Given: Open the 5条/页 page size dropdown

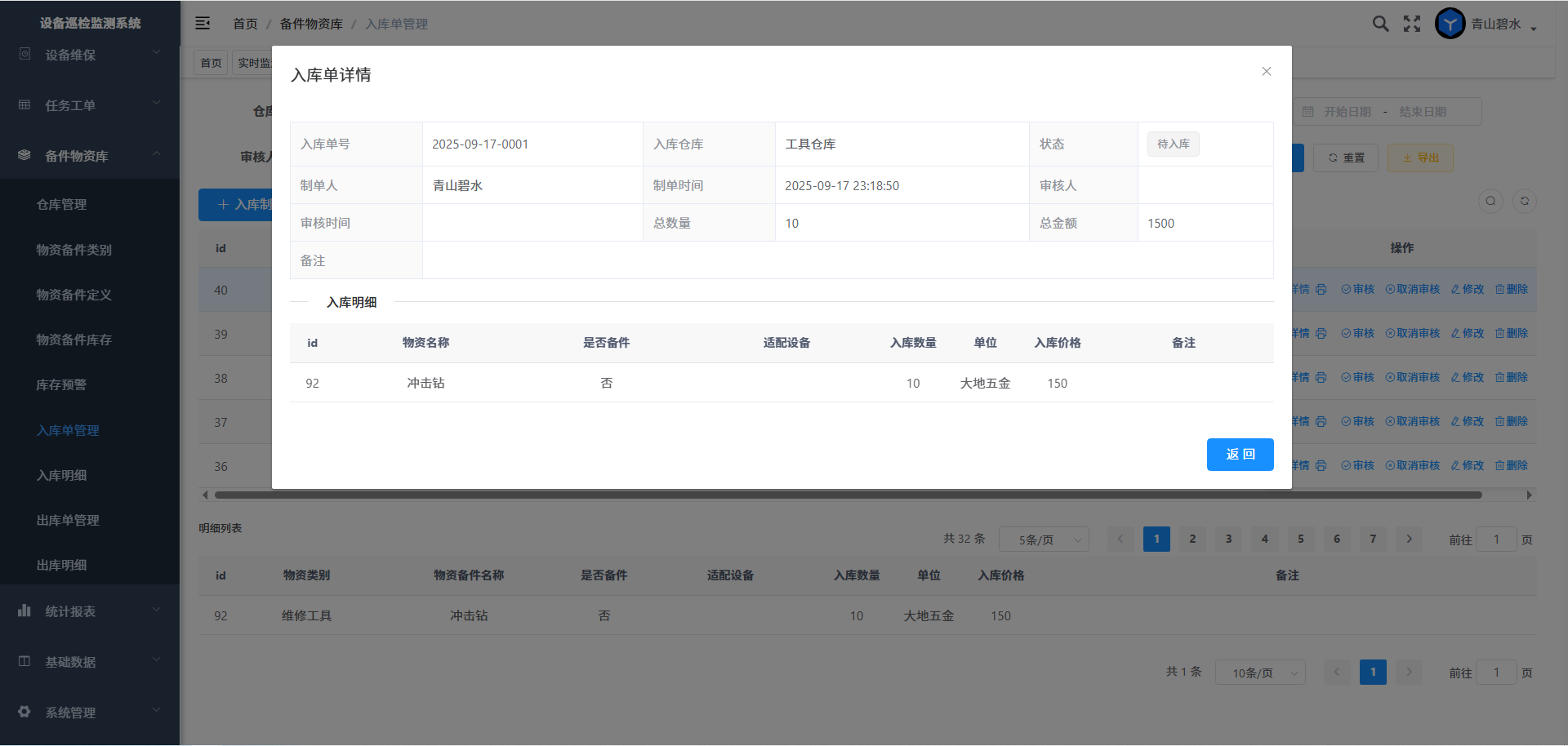Looking at the screenshot, I should (1044, 540).
